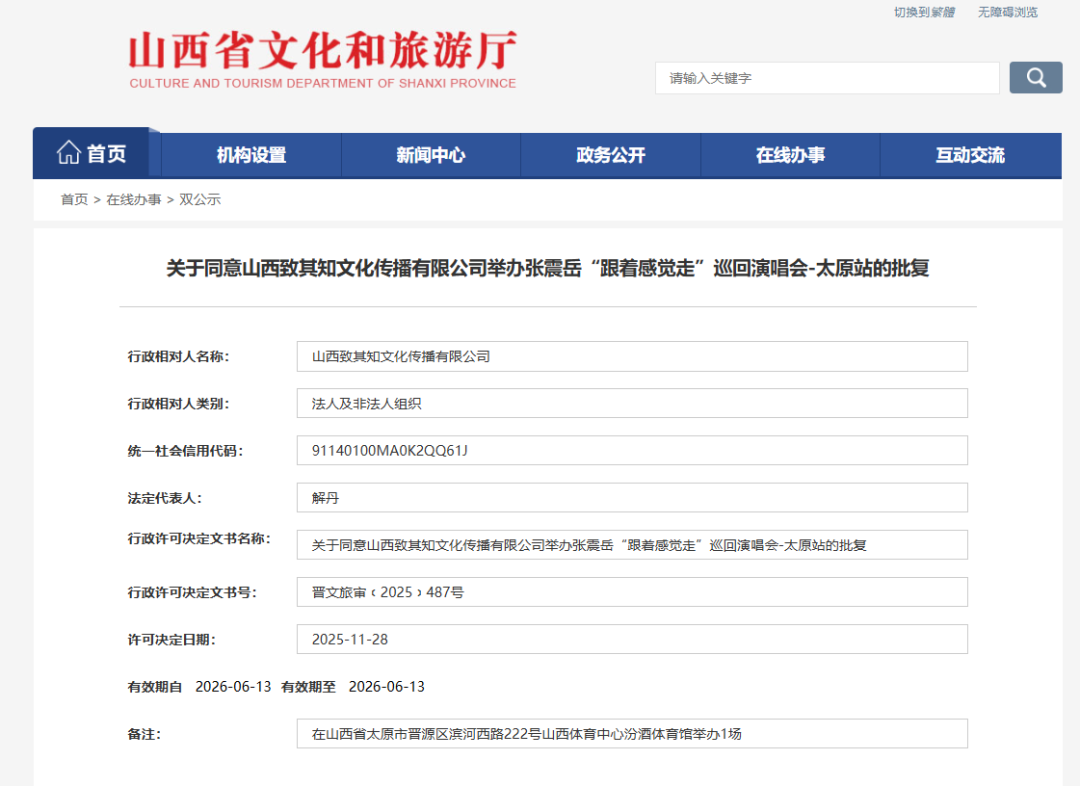1080x786 pixels.
Task: Click 双公示 in the breadcrumb trail
Action: point(200,199)
